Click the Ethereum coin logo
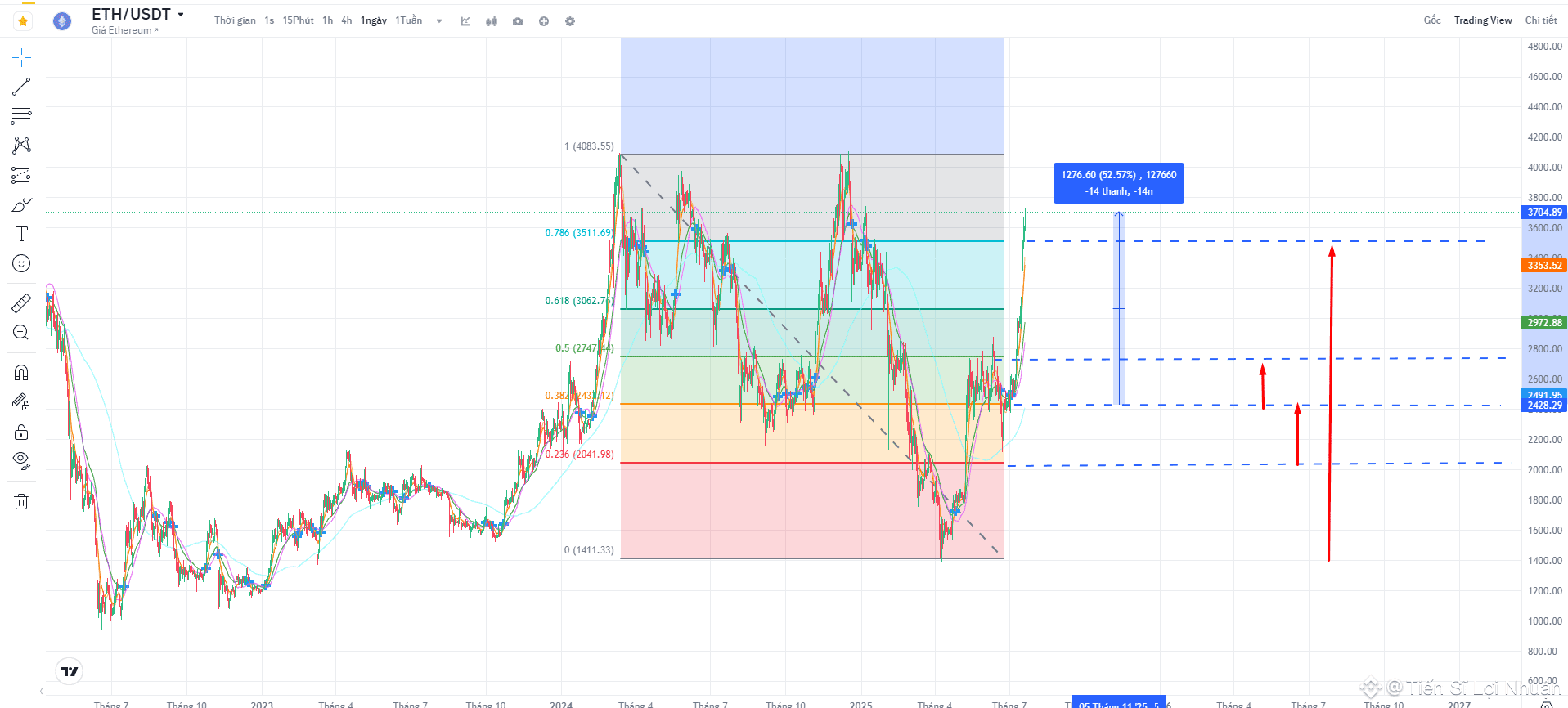1568x708 pixels. coord(62,21)
